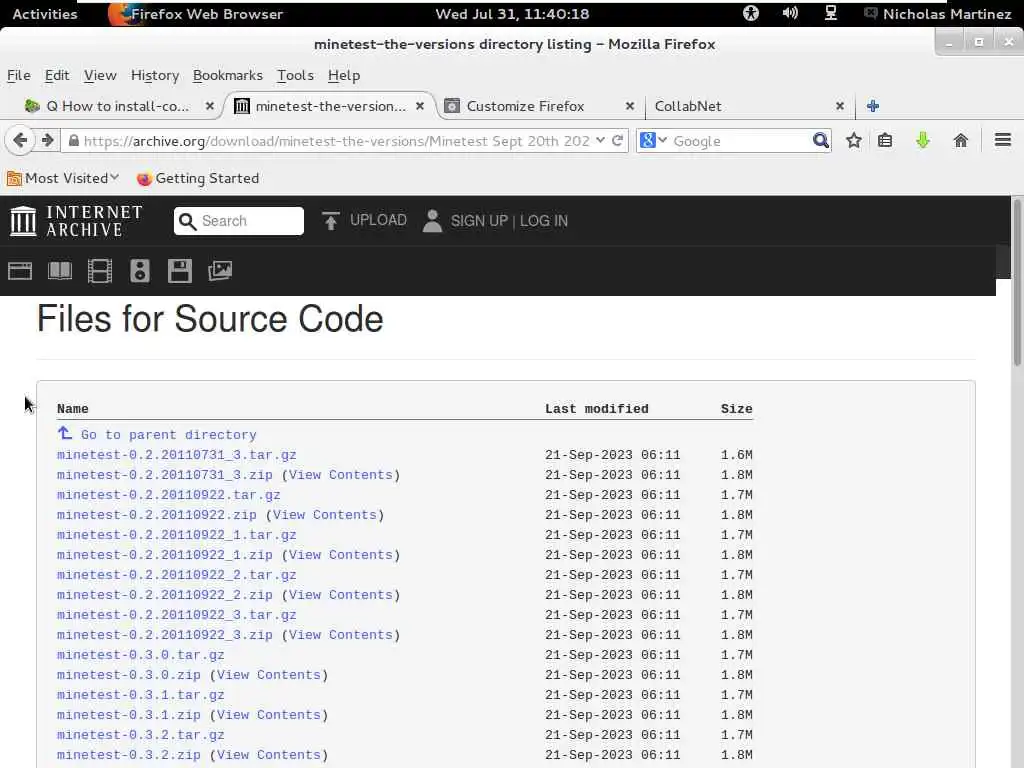The image size is (1024, 768).
Task: Open the Internet Archive audio speaker icon
Action: click(x=140, y=270)
